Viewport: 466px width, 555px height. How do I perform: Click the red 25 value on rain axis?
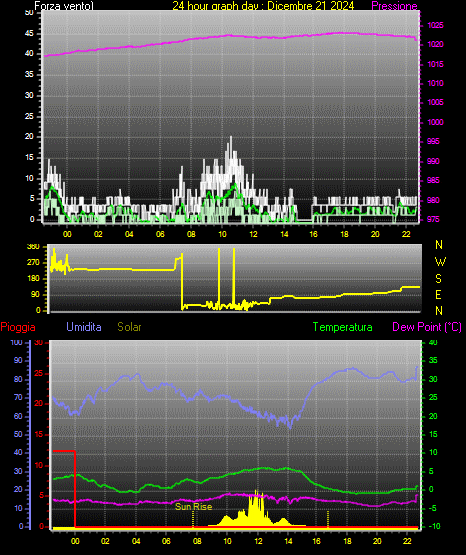[39, 373]
